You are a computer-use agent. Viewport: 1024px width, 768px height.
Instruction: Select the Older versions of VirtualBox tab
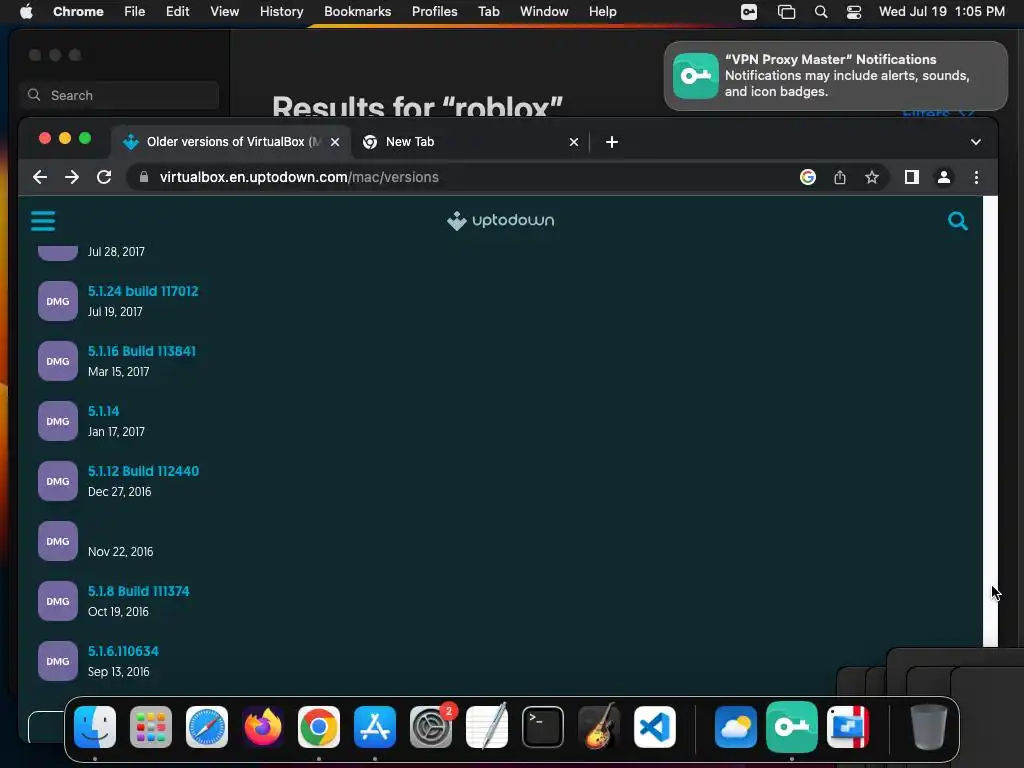(232, 142)
